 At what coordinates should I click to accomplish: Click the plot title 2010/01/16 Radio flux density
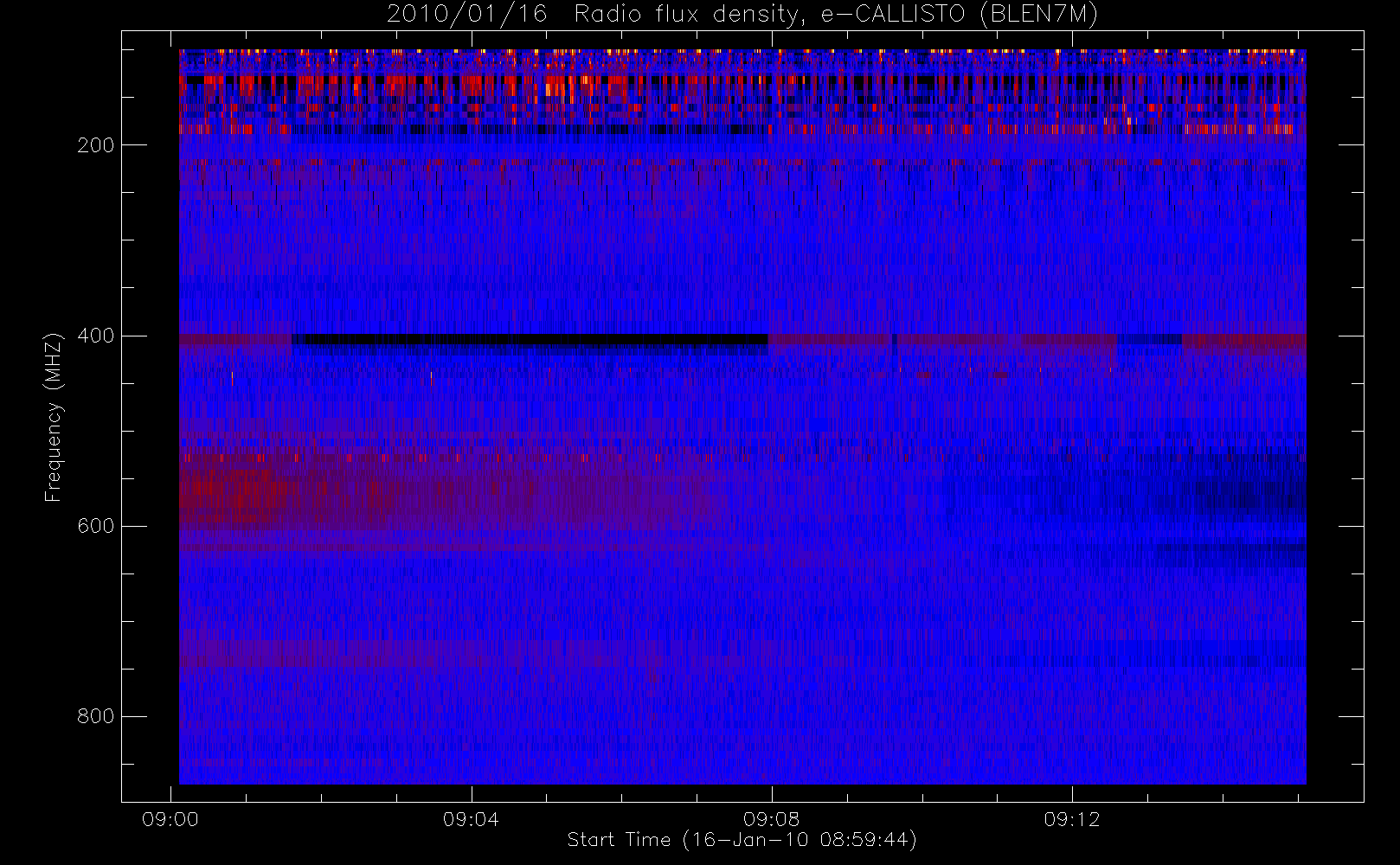coord(742,15)
